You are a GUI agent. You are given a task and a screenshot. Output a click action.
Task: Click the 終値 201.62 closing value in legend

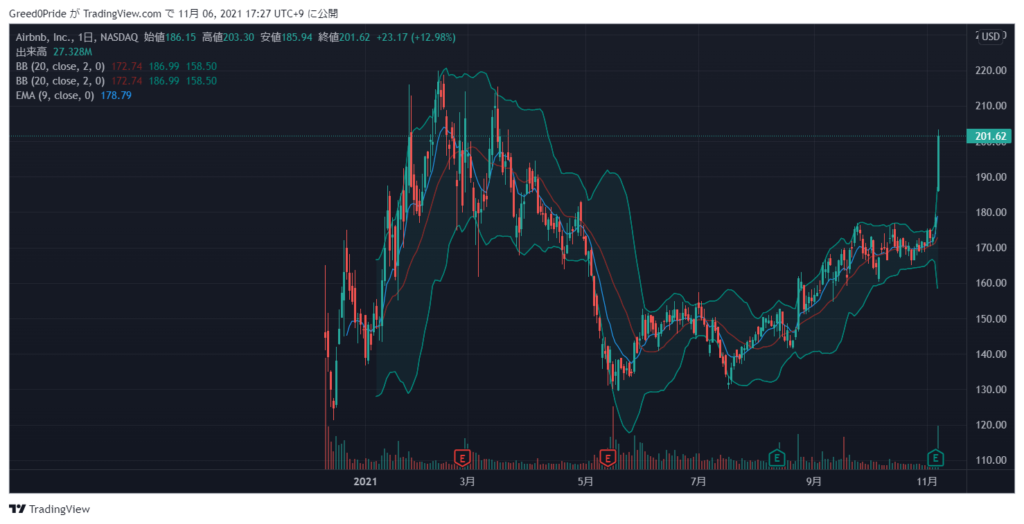[346, 37]
